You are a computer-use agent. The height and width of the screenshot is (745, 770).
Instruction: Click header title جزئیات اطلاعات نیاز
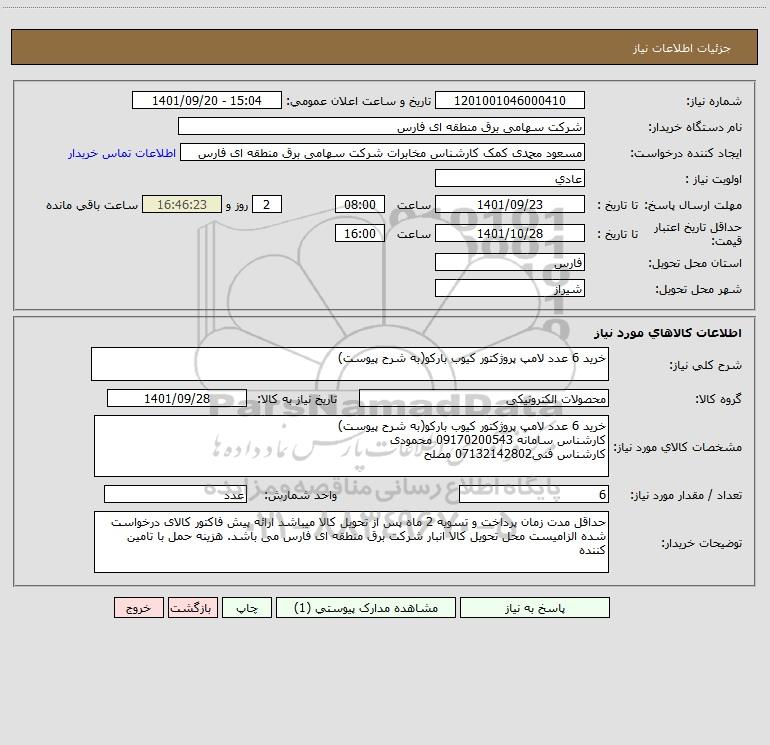click(x=682, y=48)
